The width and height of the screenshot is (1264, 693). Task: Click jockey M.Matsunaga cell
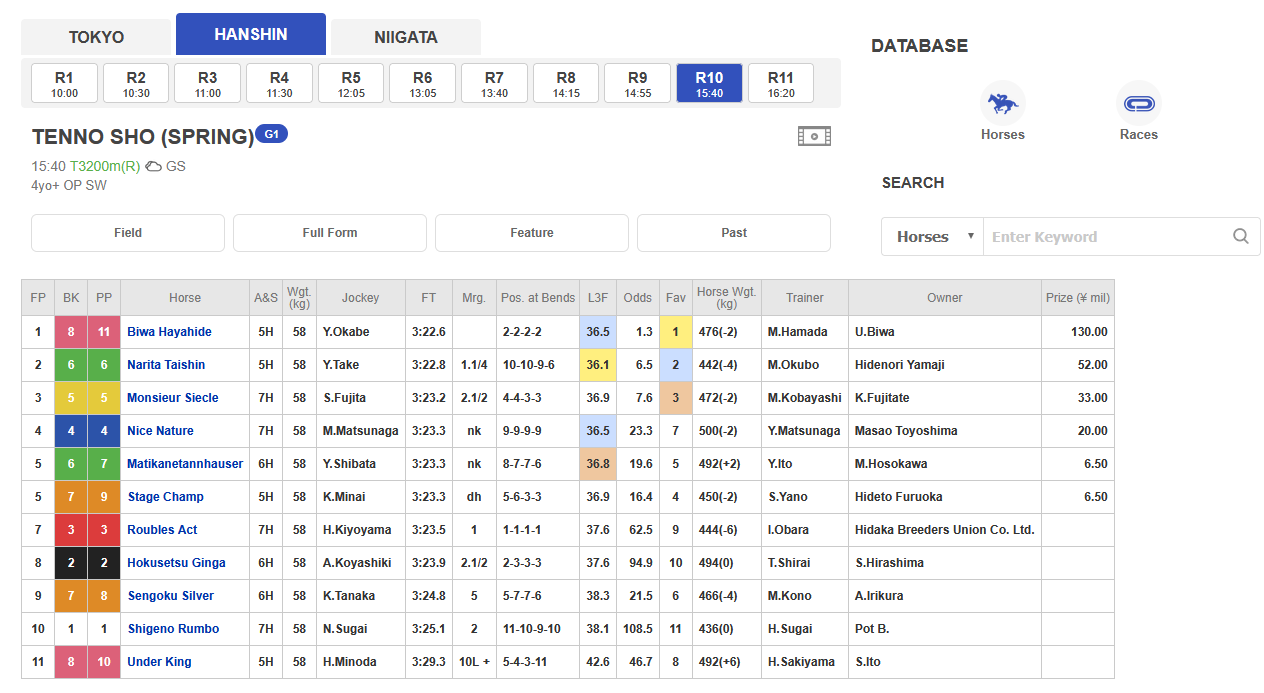click(361, 431)
